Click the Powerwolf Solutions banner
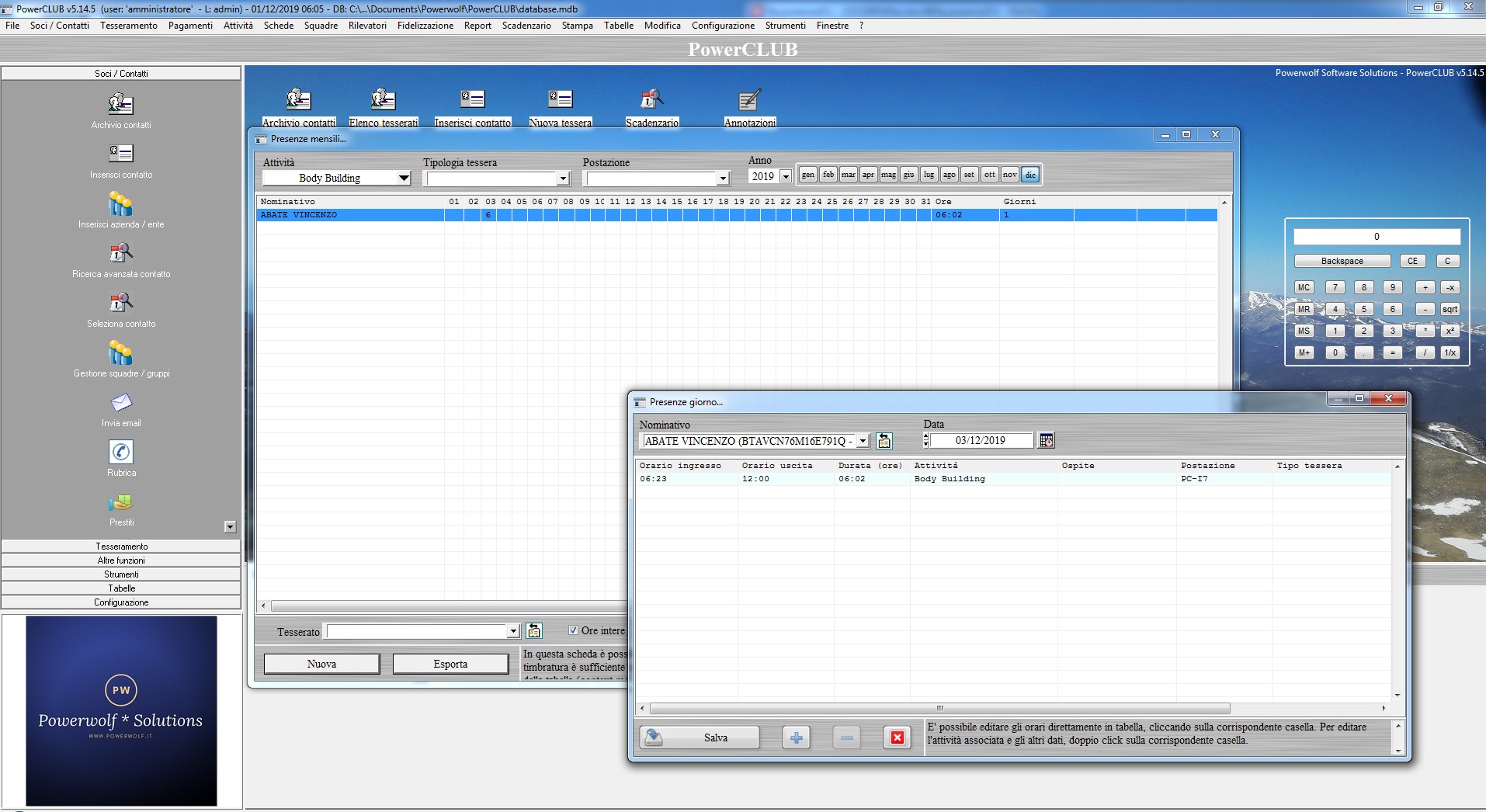This screenshot has height=812, width=1486. [121, 711]
